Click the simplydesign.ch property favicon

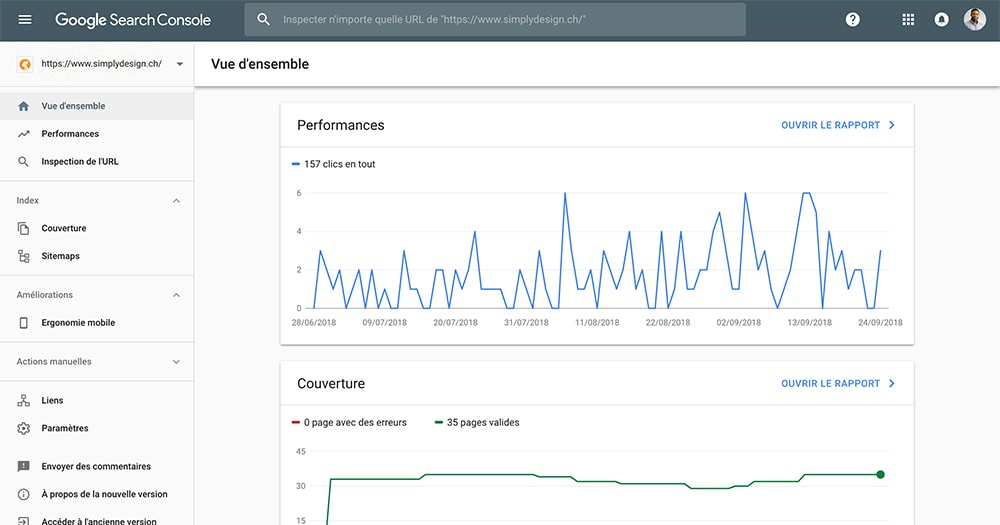25,64
